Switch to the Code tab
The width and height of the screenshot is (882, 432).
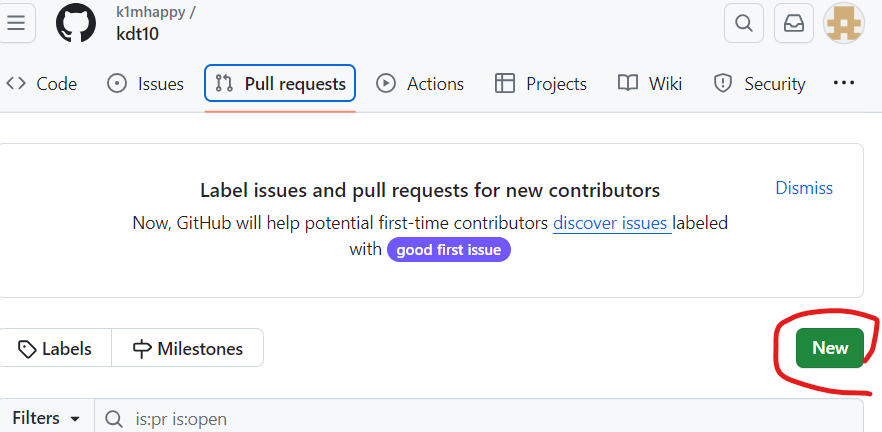coord(41,84)
